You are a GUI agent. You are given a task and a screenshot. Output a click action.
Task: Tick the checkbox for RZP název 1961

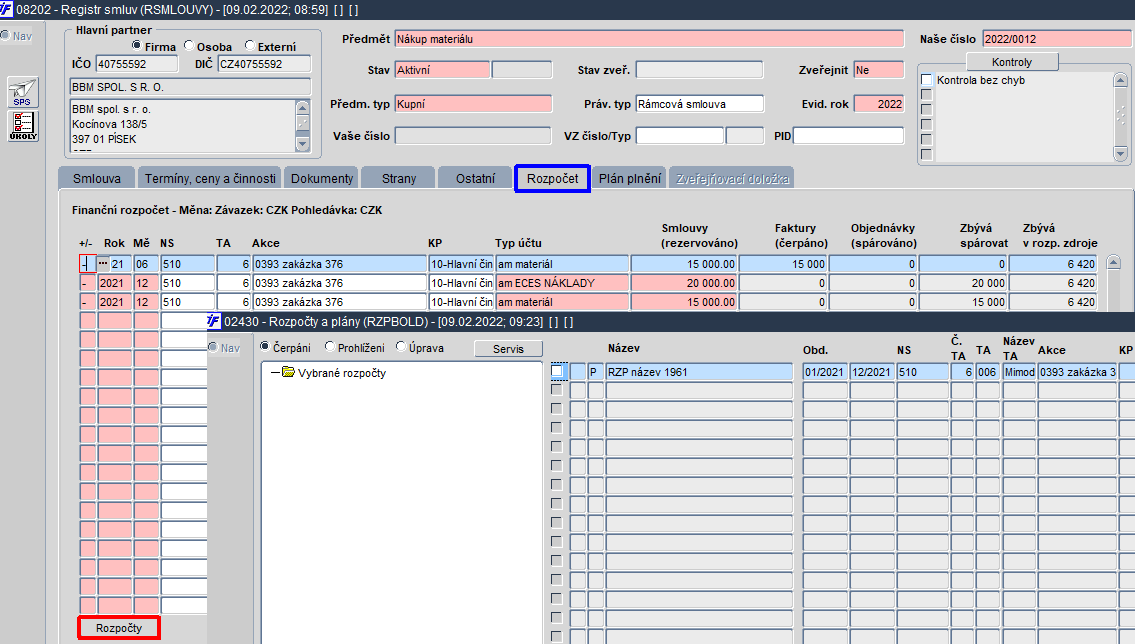(557, 371)
